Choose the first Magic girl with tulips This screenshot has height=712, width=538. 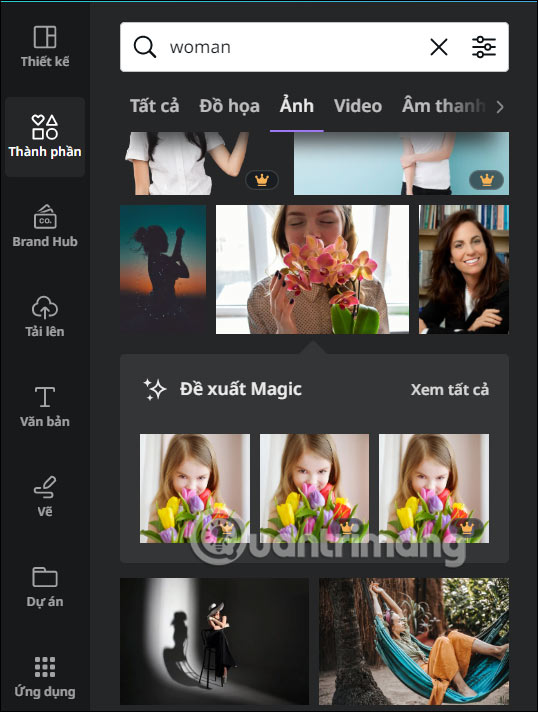tap(195, 489)
